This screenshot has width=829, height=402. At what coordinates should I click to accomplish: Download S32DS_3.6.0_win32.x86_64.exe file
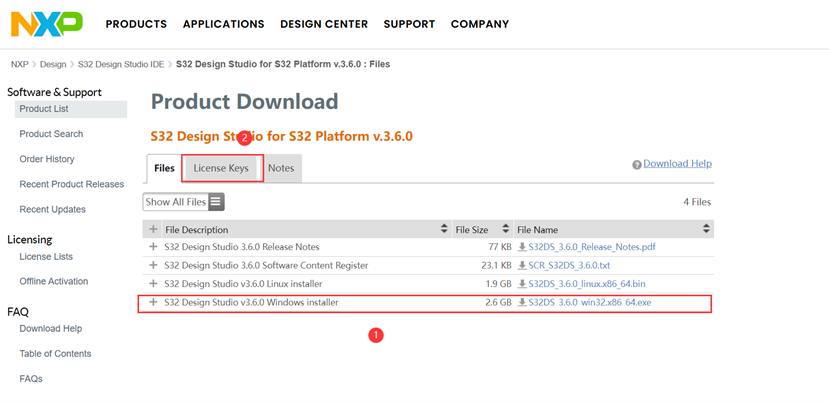(x=589, y=303)
